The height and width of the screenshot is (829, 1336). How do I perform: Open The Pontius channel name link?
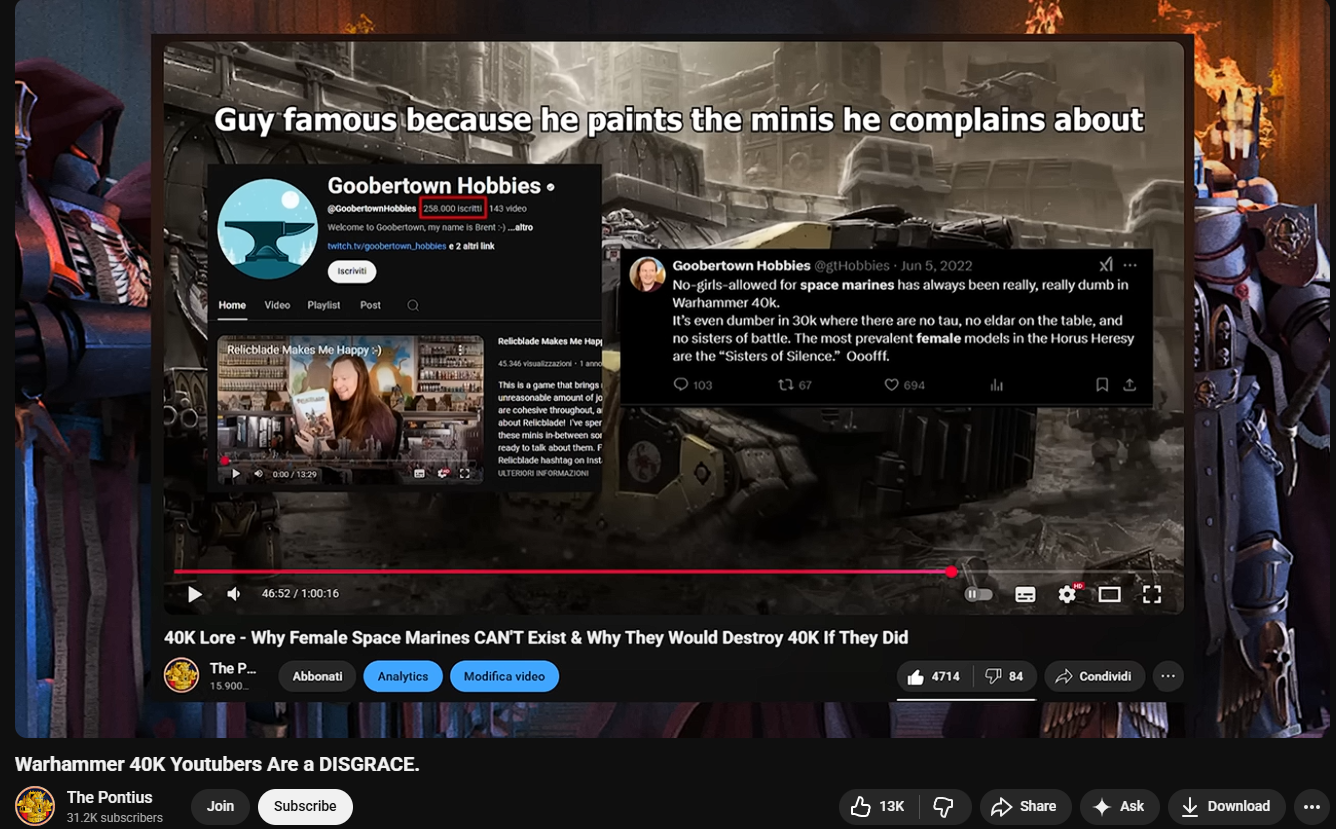109,797
